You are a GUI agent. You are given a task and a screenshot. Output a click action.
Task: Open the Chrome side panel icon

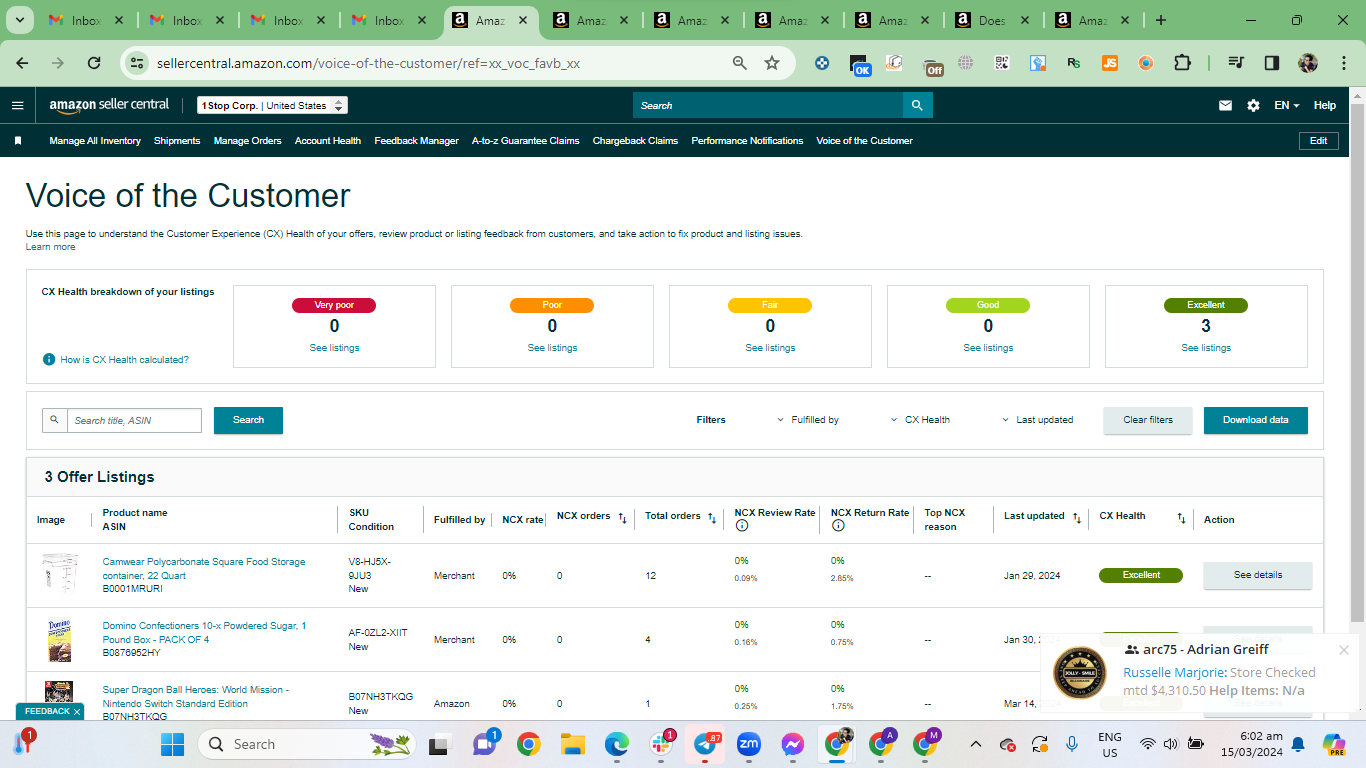(1272, 63)
